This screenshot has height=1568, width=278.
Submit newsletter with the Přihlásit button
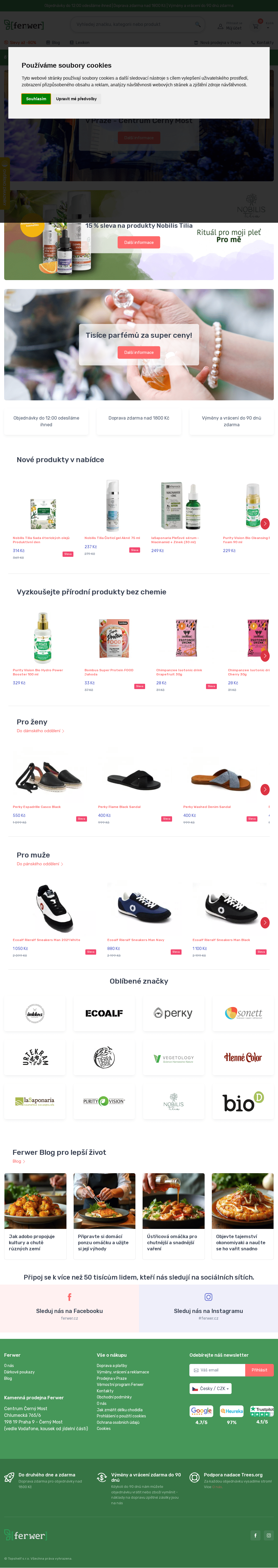point(259,1369)
